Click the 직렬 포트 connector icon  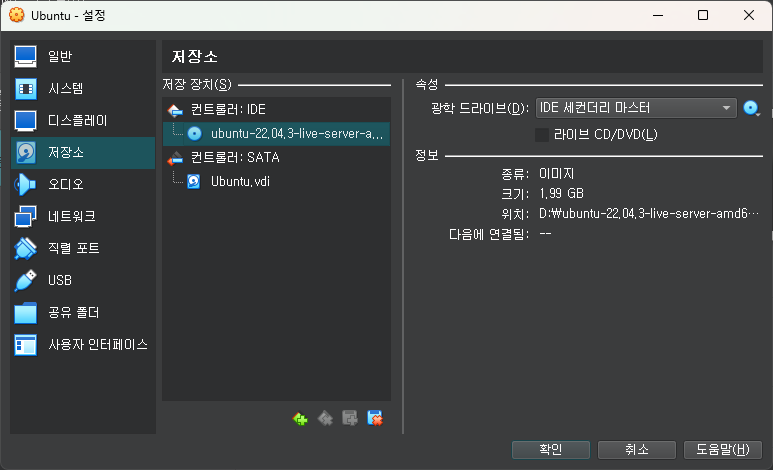point(25,249)
